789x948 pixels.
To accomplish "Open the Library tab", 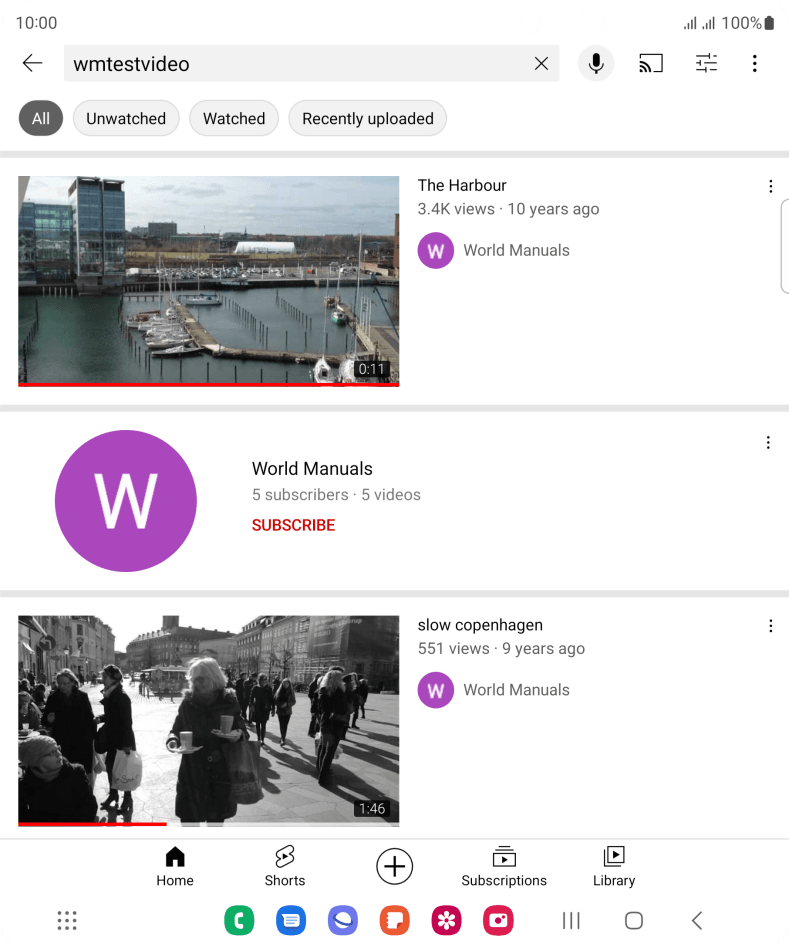I will tap(614, 866).
